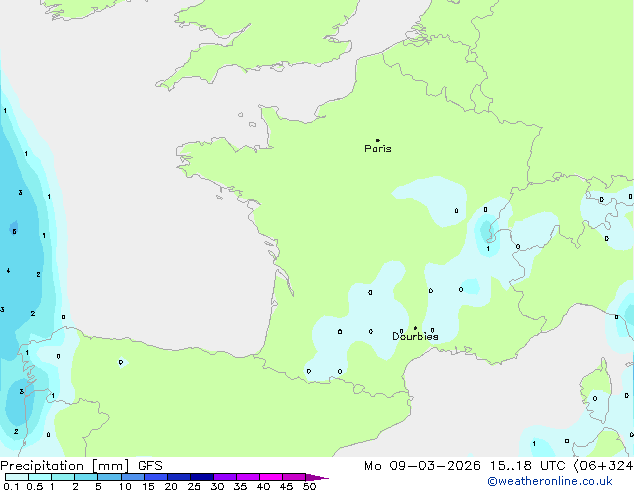Click the 50 legend scale label
634x490 pixels.
[309, 486]
